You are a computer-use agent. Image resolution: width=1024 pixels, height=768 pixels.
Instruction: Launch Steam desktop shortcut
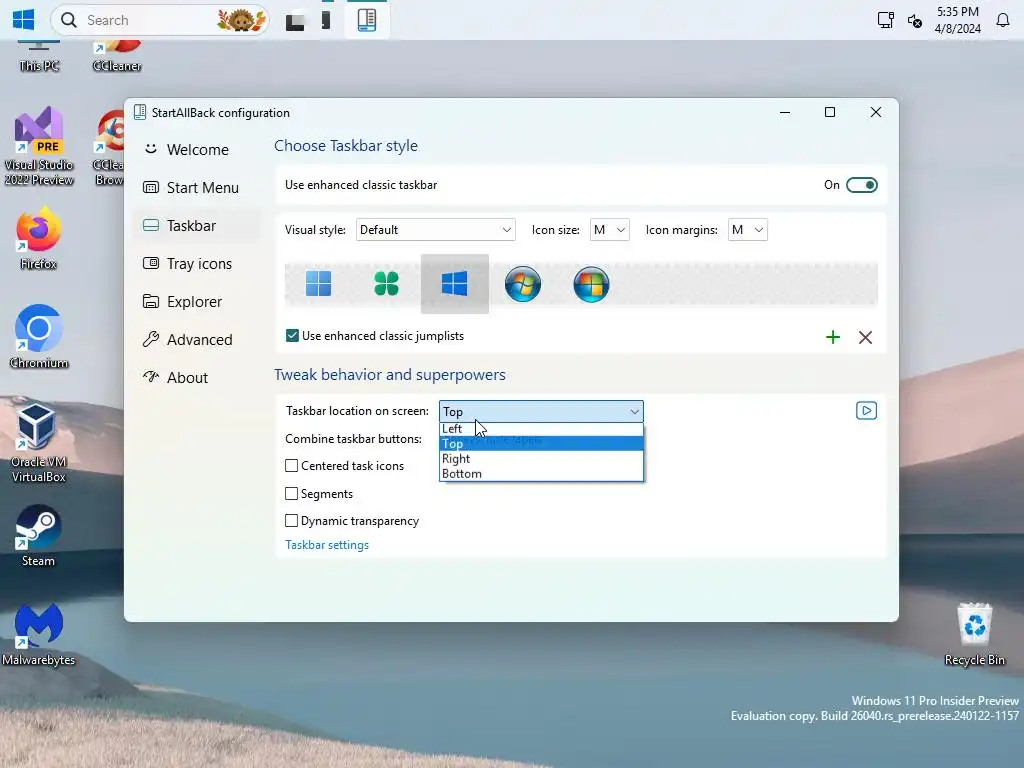click(x=38, y=536)
